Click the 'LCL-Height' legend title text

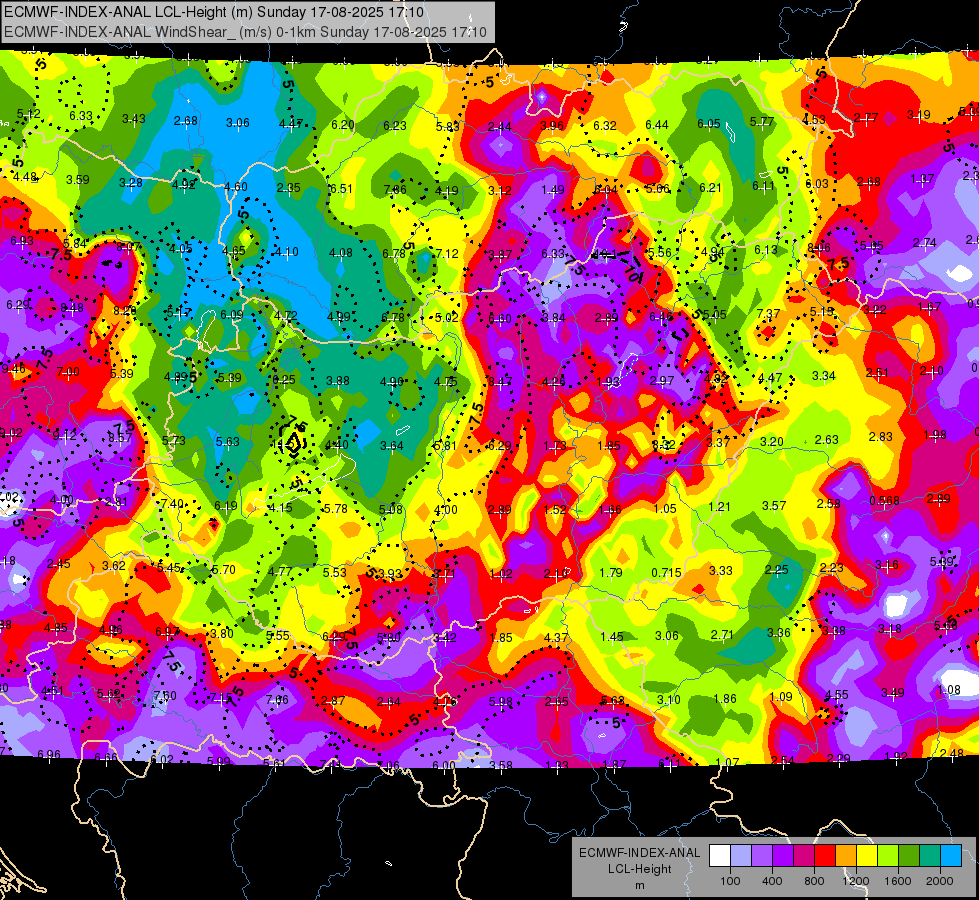click(639, 869)
